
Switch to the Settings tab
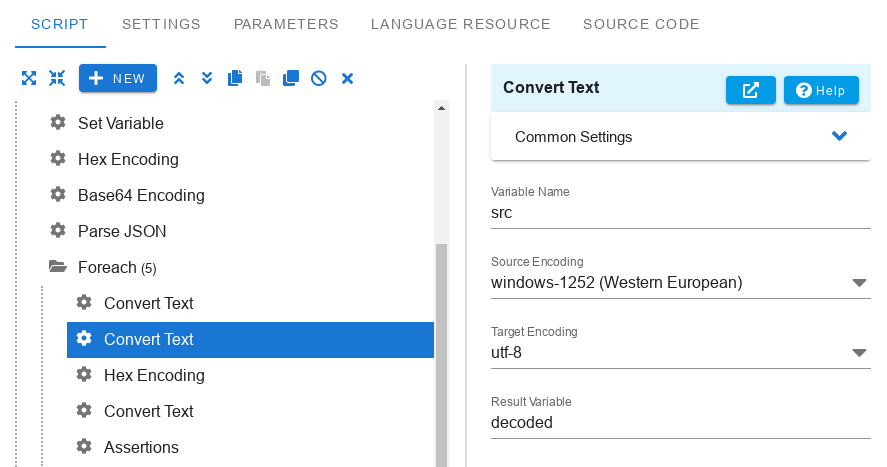161,24
